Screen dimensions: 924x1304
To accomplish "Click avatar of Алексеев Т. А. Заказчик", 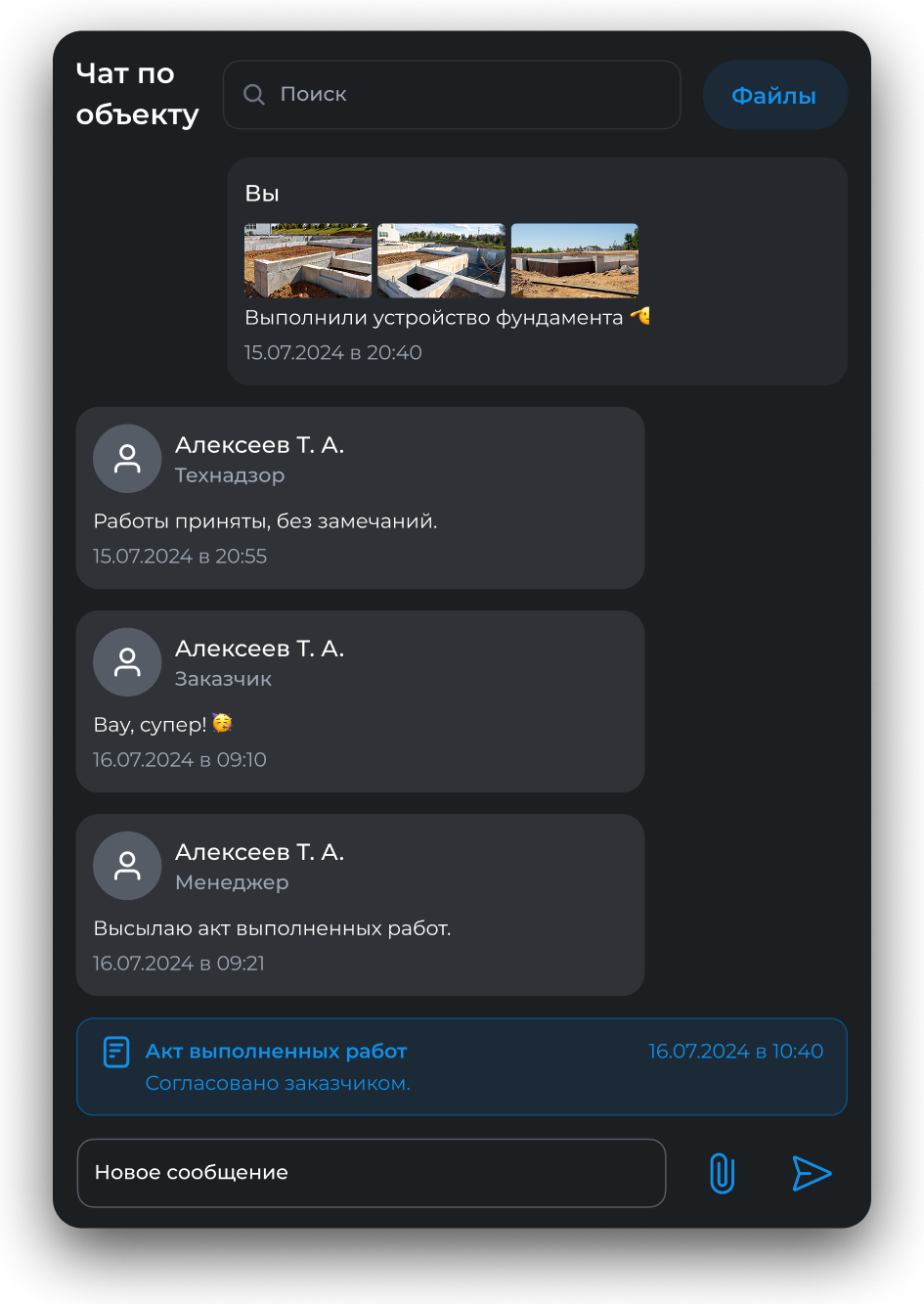I will click(127, 662).
